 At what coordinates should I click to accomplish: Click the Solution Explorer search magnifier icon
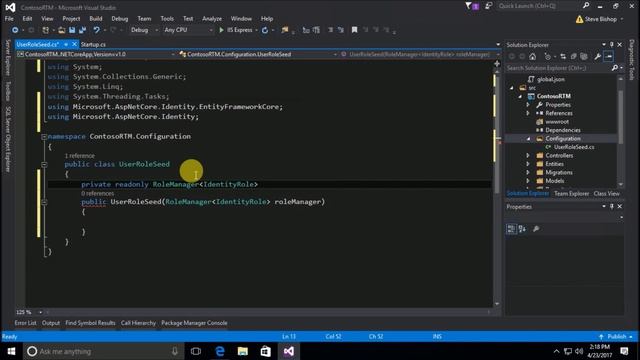click(615, 68)
